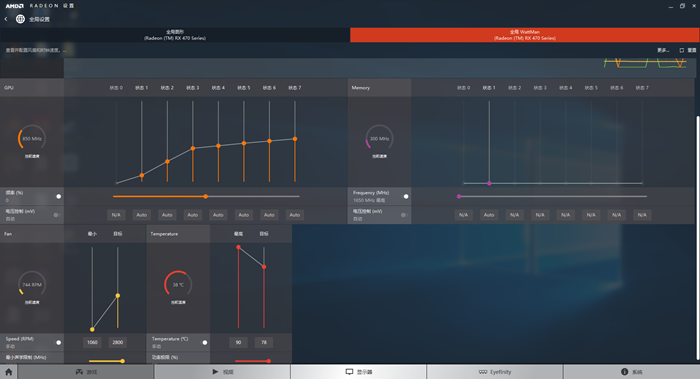Select the global WattMan tab
The width and height of the screenshot is (700, 379).
pyautogui.click(x=525, y=35)
